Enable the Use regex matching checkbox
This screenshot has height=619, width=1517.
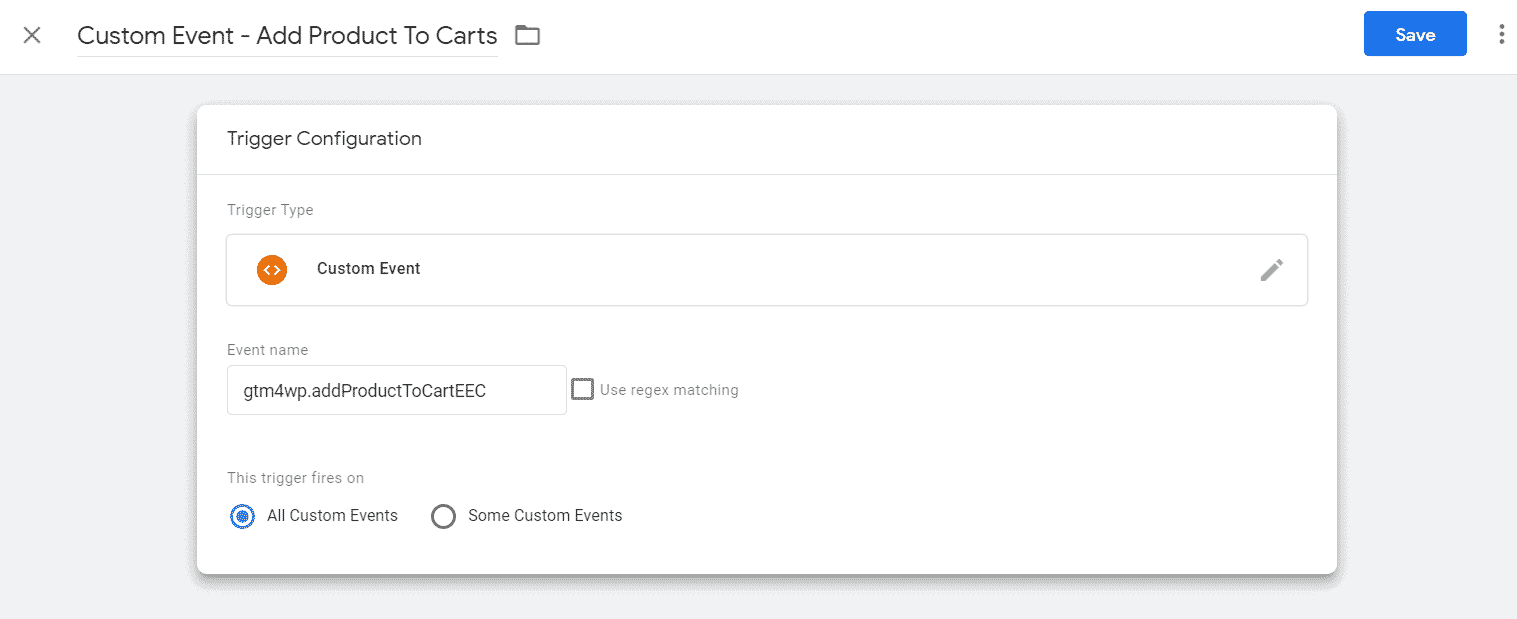click(x=583, y=389)
